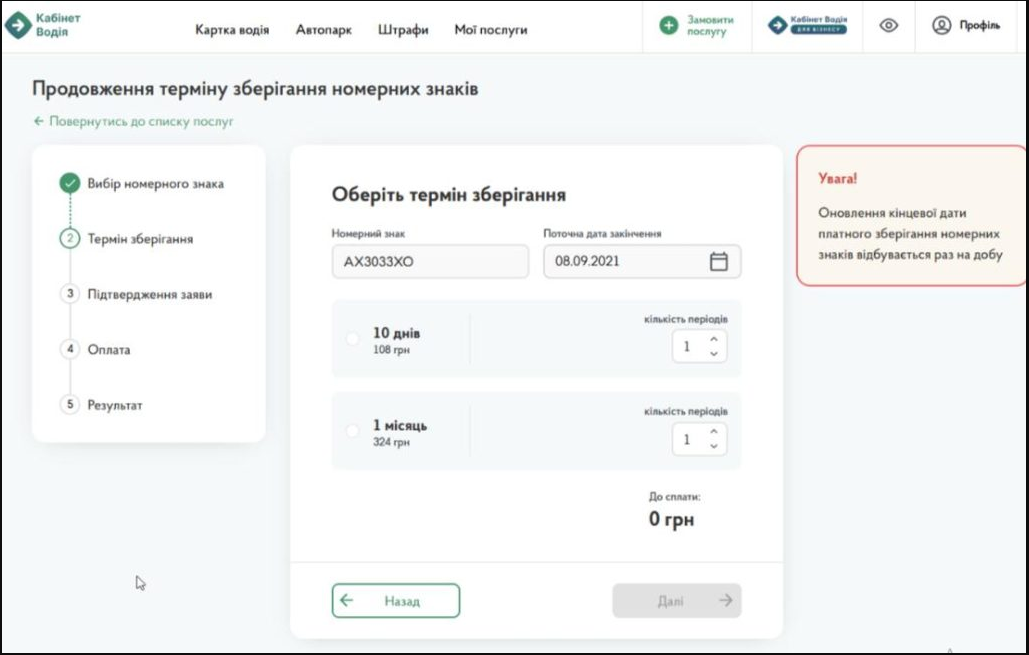1029x655 pixels.
Task: Click the back arrow inside Назад button
Action: coord(347,600)
